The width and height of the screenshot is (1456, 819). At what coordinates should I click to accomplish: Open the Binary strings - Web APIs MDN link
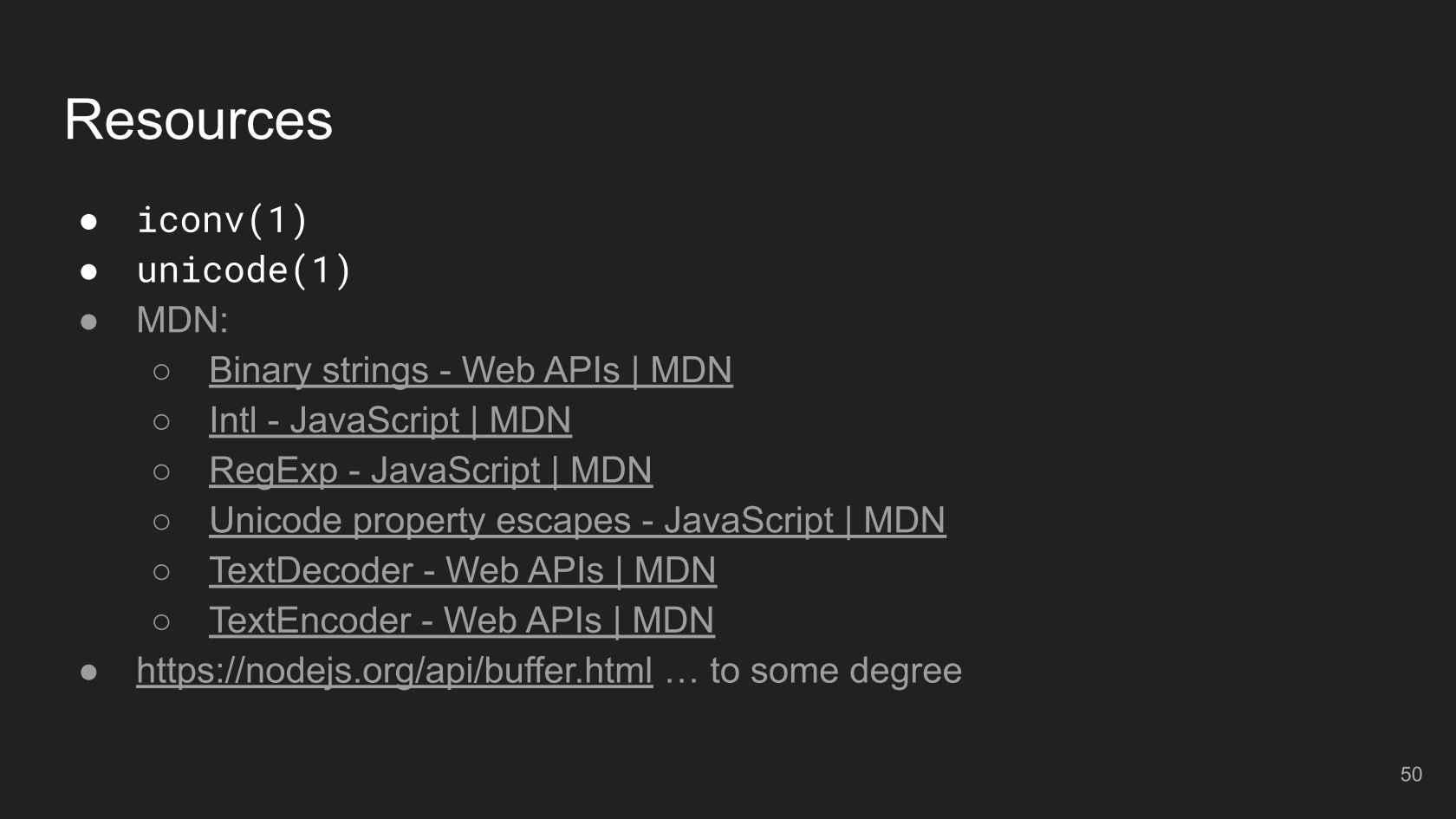tap(471, 371)
